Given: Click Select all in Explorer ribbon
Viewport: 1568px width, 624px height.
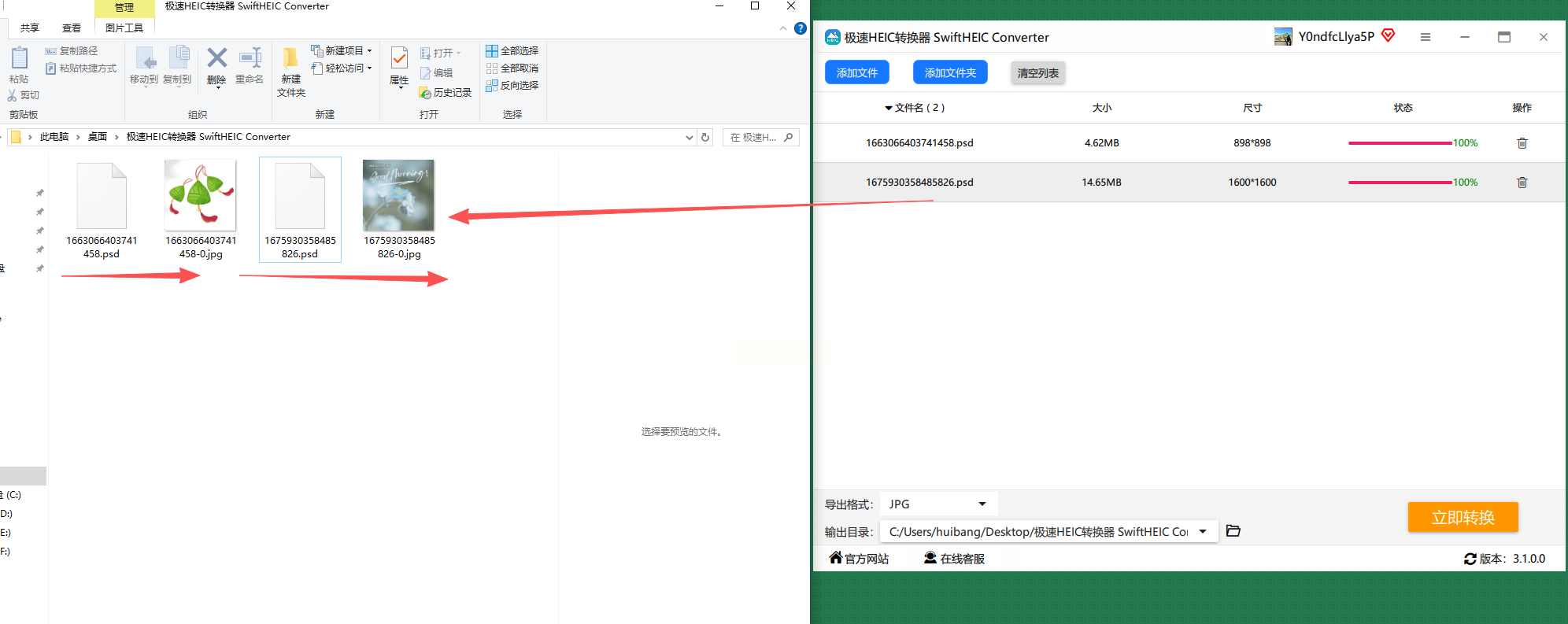Looking at the screenshot, I should (512, 51).
